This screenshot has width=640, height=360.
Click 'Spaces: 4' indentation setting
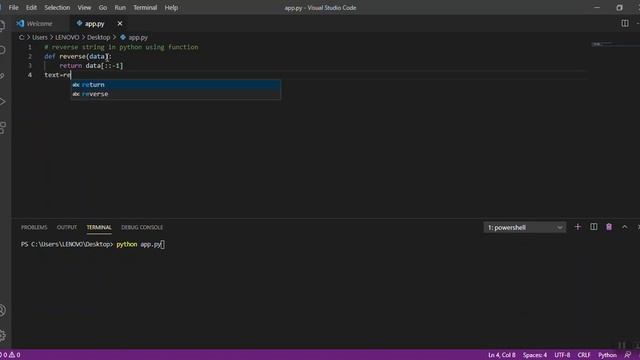tap(535, 355)
